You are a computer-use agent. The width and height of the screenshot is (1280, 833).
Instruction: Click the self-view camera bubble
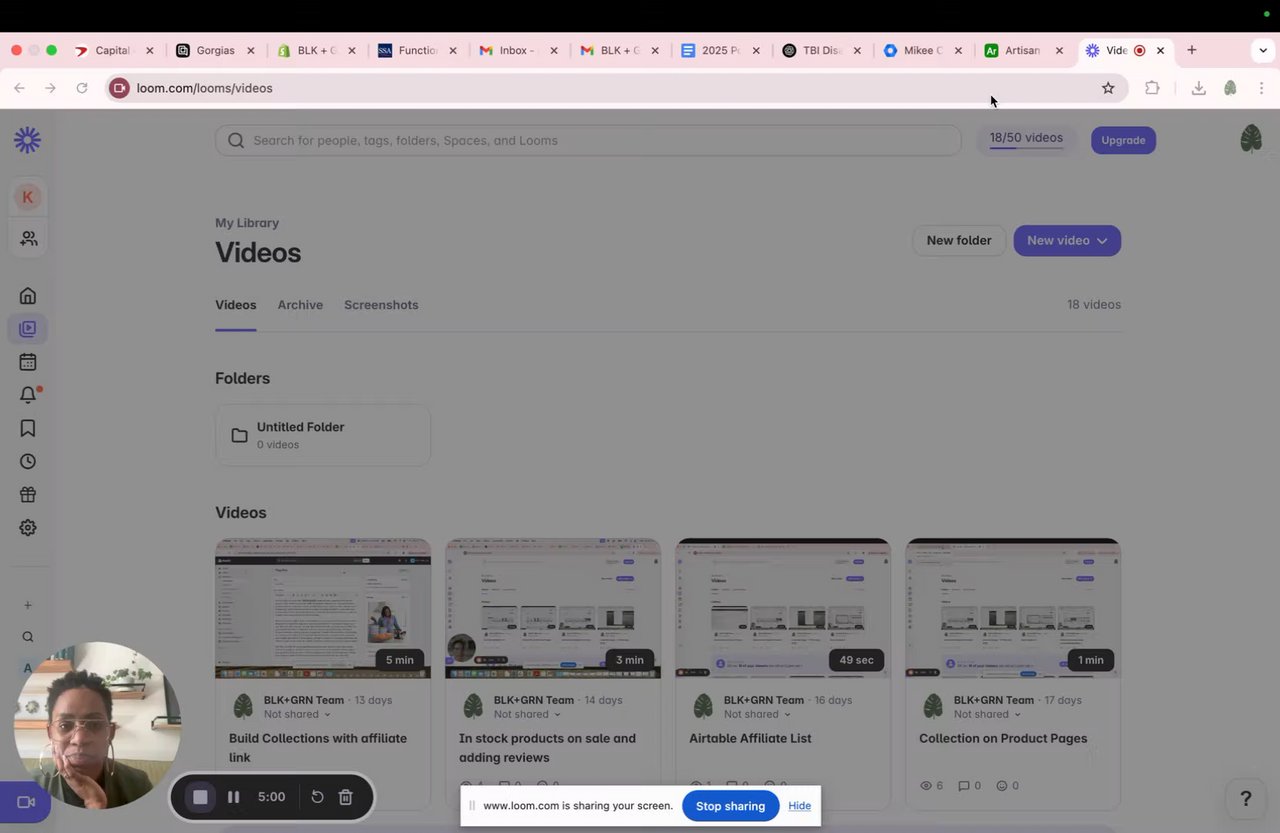[x=97, y=725]
